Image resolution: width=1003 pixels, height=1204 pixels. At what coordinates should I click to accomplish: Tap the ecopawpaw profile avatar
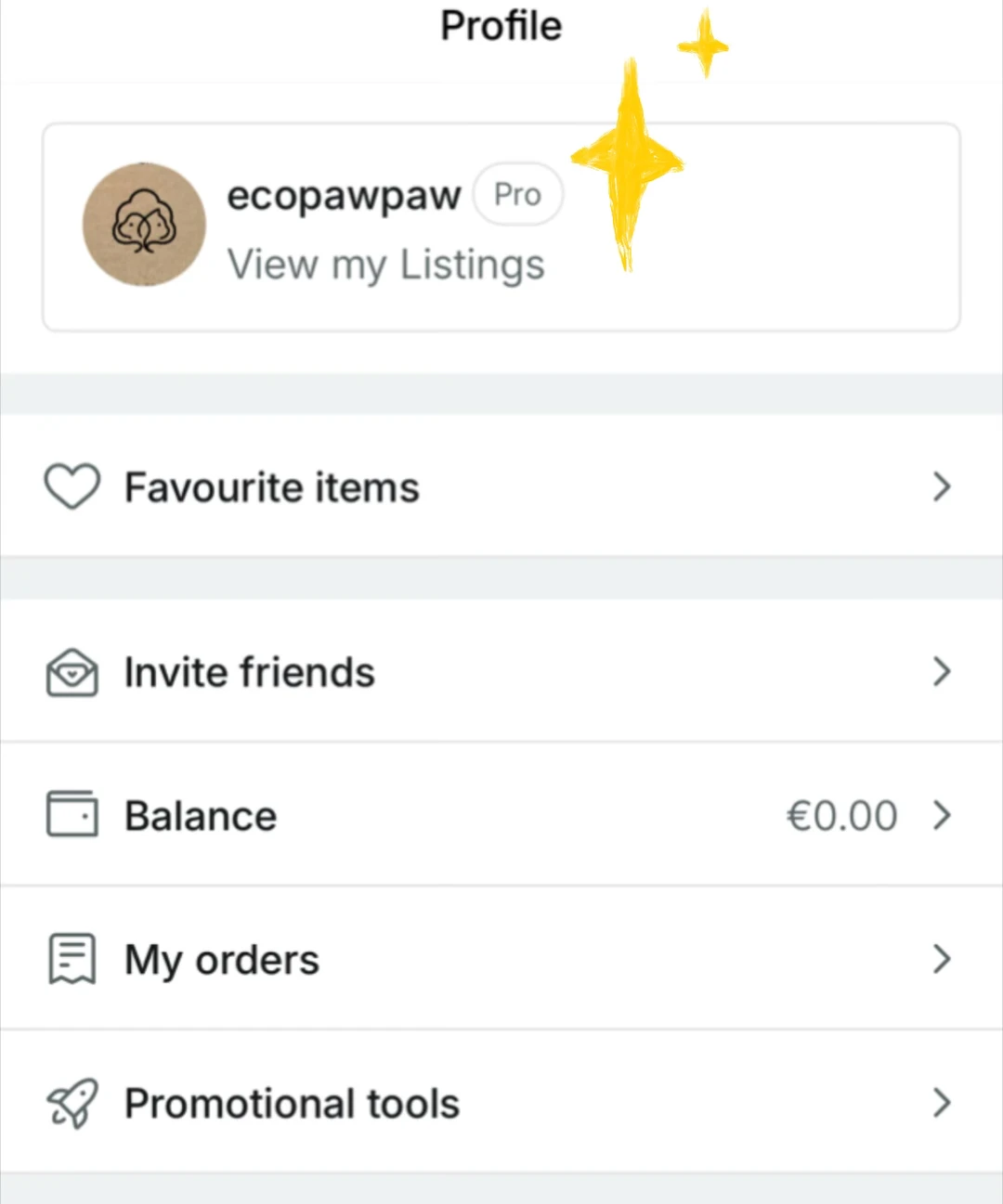144,225
